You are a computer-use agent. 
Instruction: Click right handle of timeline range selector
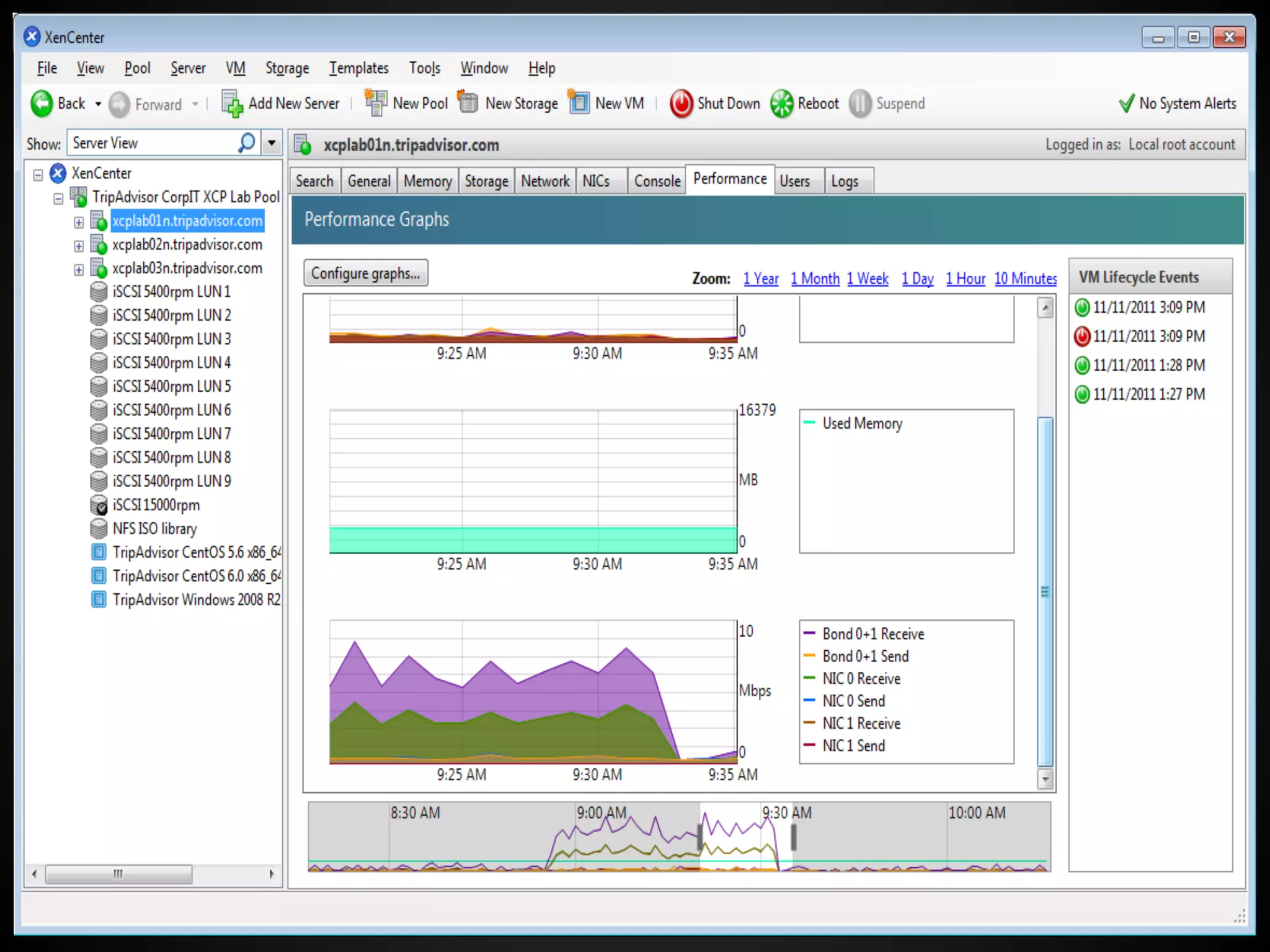(x=793, y=837)
